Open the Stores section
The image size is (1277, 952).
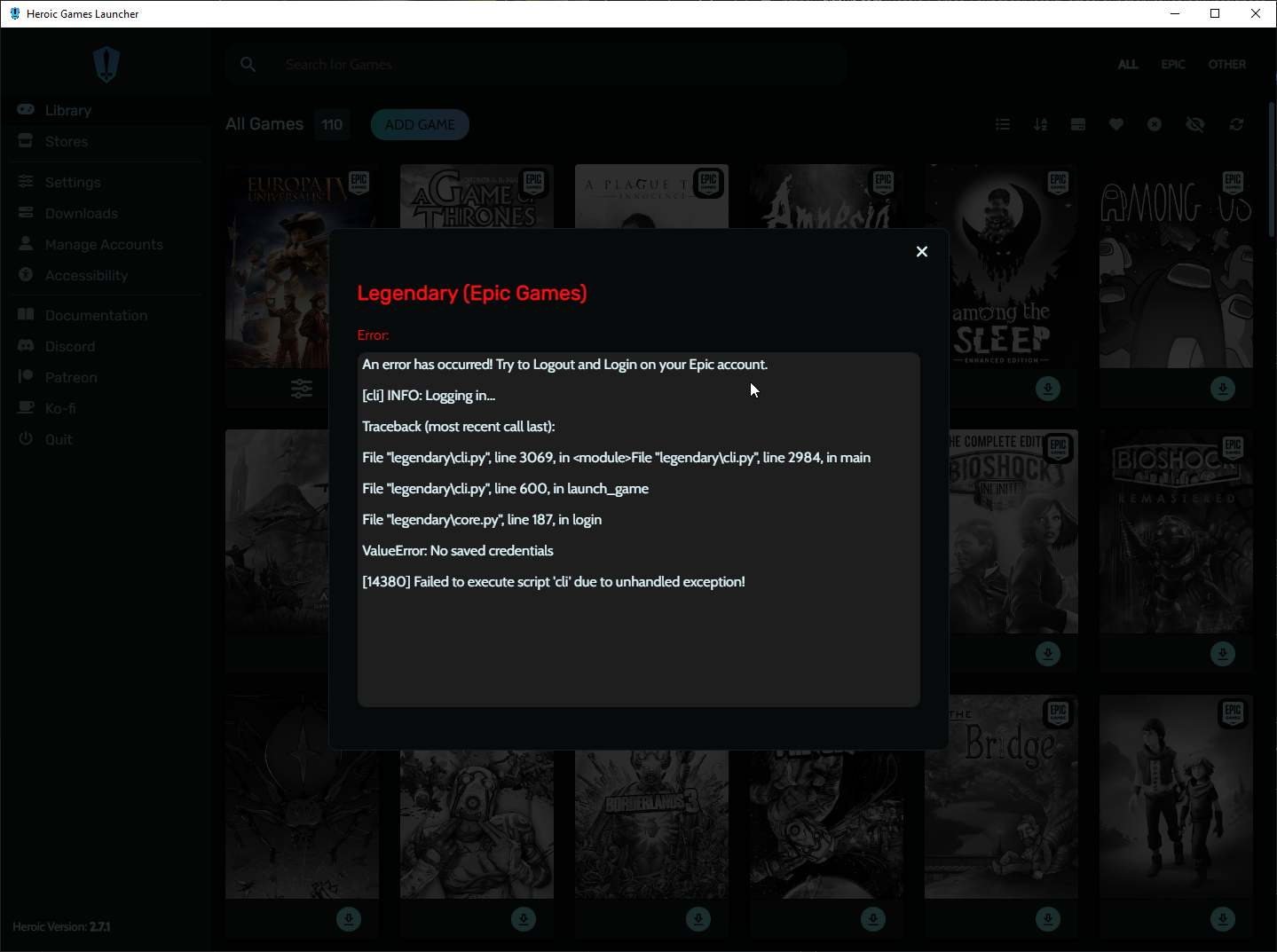click(x=67, y=141)
